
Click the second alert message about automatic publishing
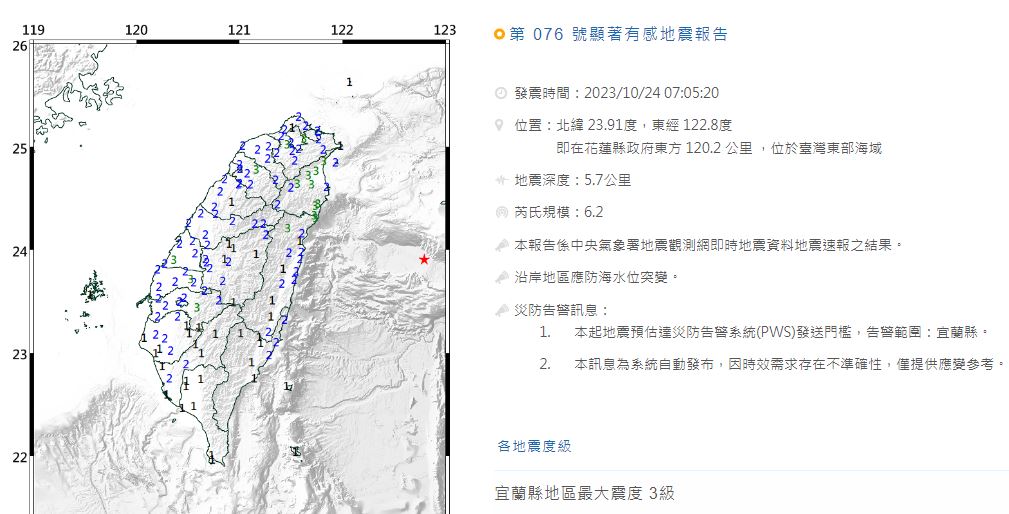coord(789,364)
